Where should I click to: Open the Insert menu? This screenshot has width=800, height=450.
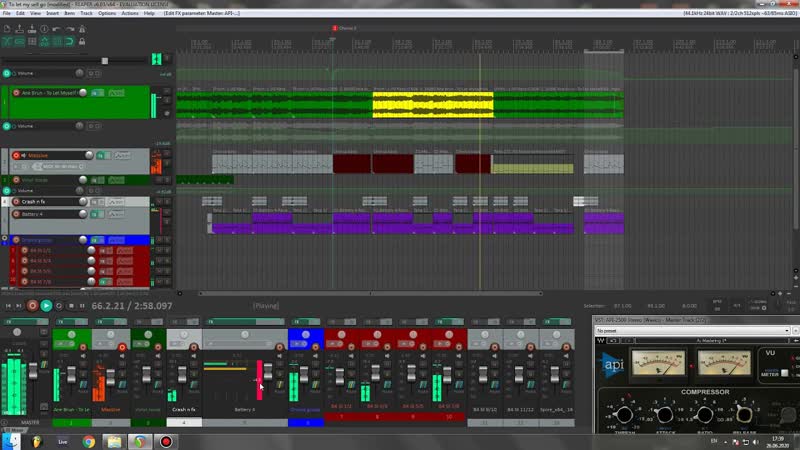tap(52, 13)
